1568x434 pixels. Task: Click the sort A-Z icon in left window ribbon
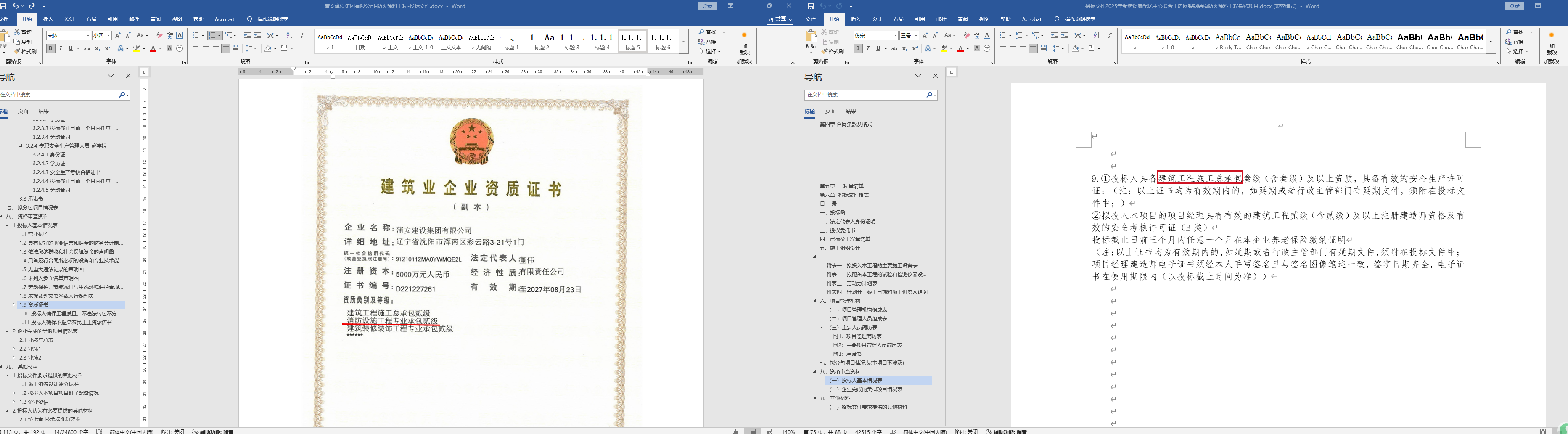tap(289, 36)
